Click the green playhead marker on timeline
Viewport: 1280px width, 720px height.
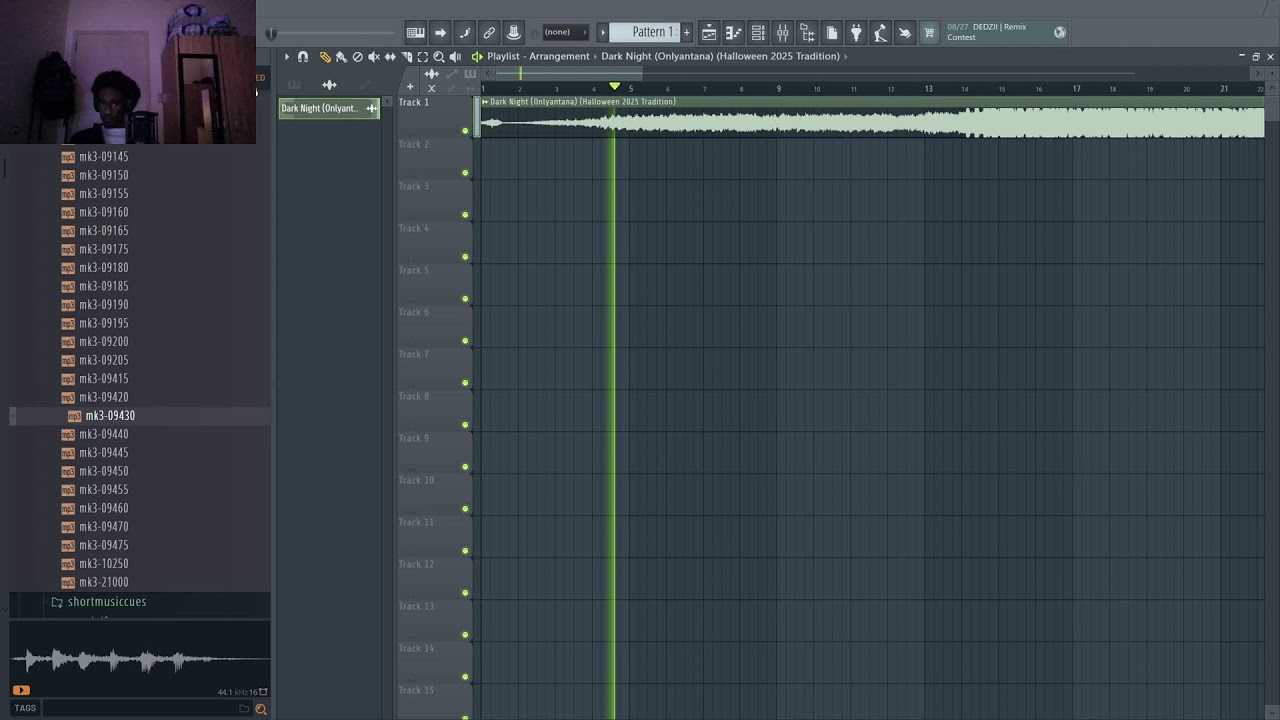(x=614, y=87)
